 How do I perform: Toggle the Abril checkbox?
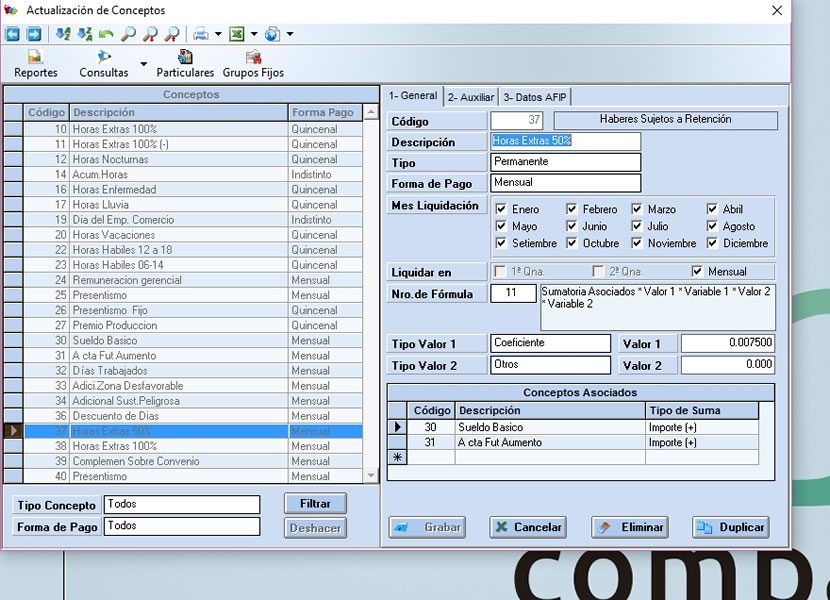712,209
